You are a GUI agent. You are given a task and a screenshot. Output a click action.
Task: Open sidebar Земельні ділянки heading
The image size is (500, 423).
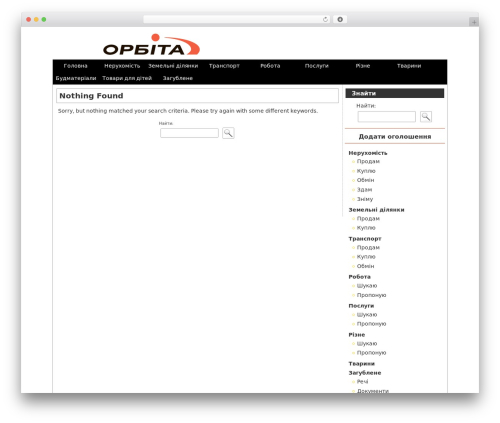pyautogui.click(x=376, y=210)
